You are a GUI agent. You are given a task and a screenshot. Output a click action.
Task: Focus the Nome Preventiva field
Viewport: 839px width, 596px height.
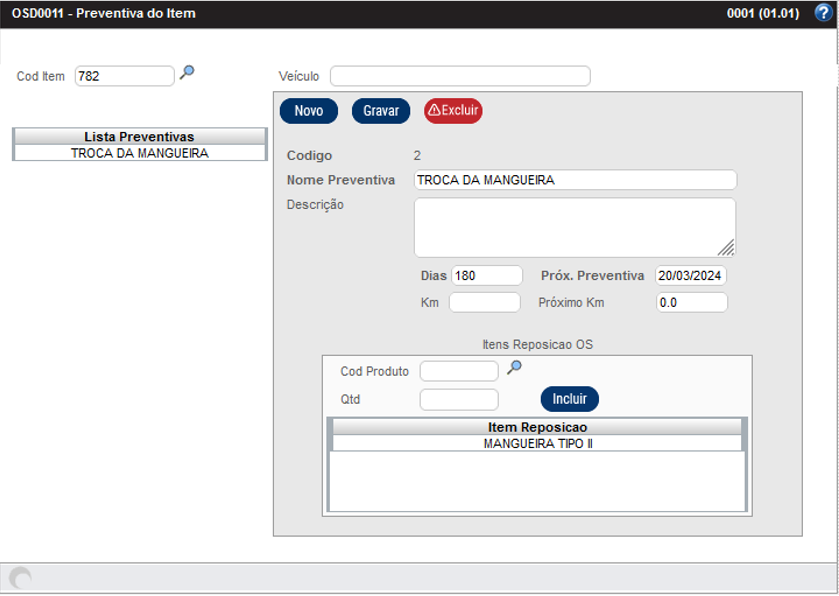[575, 180]
